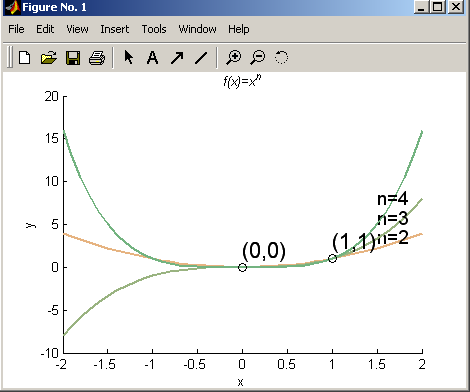Click the circle marker at origin

coord(242,267)
